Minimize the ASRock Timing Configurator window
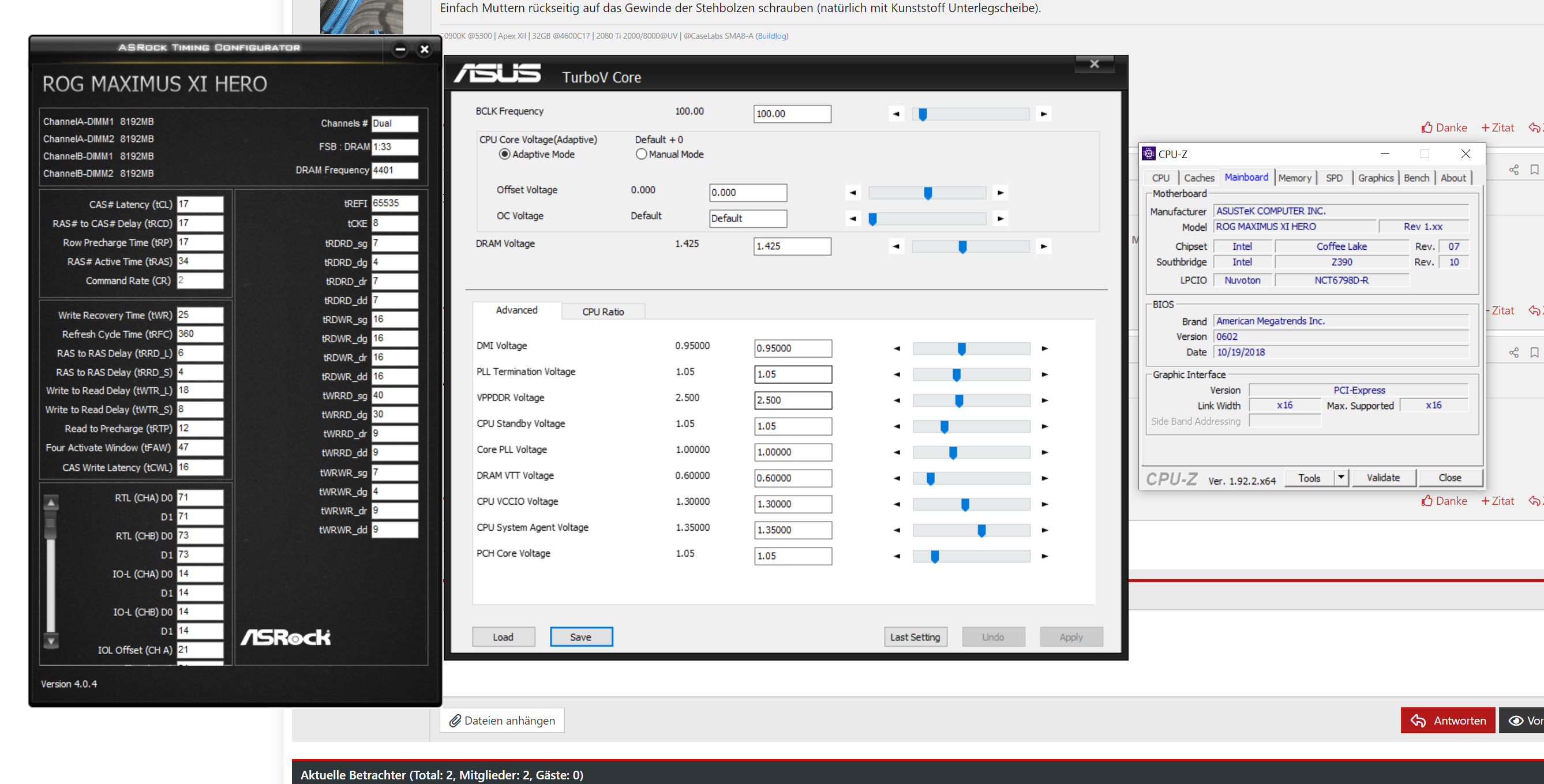 point(400,49)
